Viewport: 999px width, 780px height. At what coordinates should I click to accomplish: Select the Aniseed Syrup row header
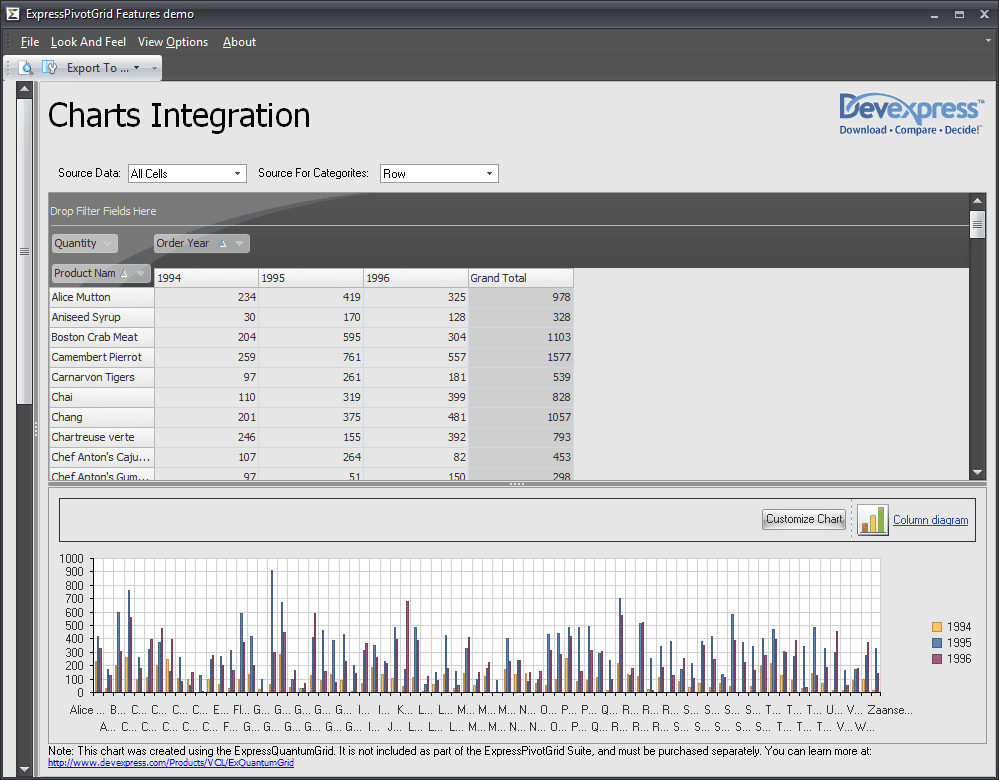102,317
